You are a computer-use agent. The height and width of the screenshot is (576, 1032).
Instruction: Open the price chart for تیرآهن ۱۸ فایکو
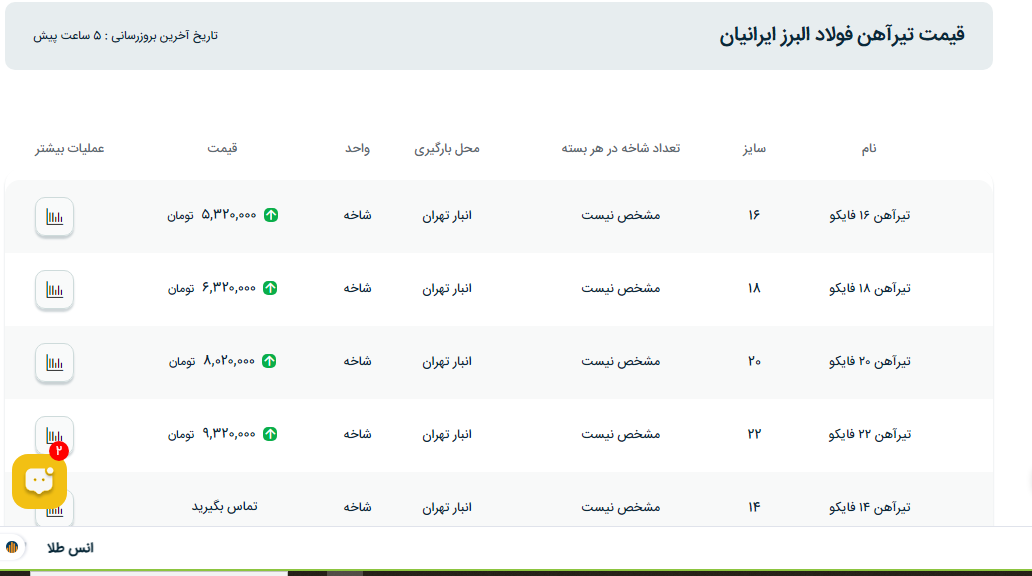(55, 289)
